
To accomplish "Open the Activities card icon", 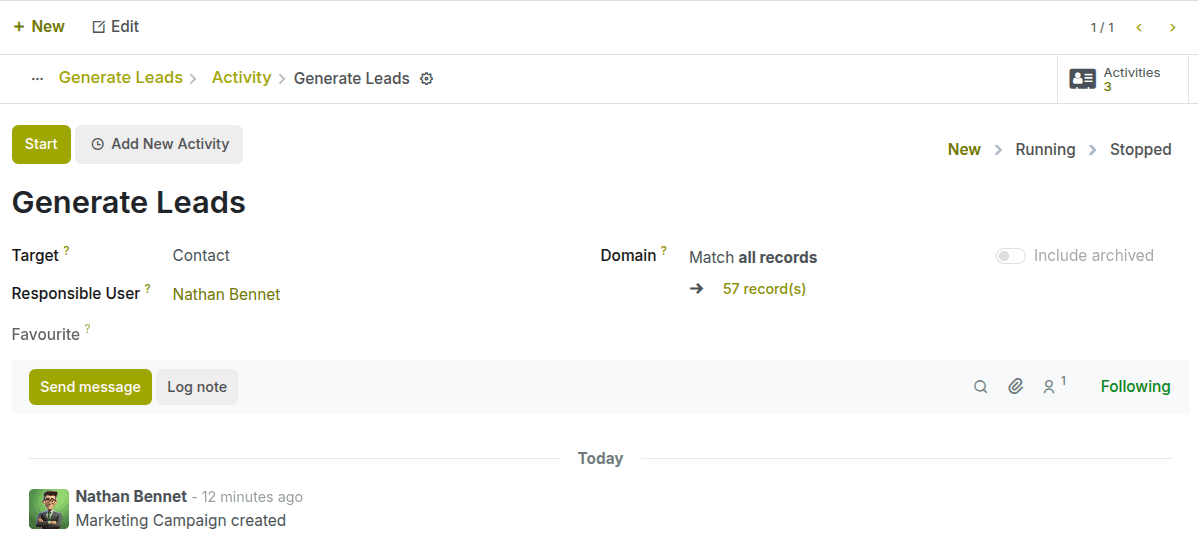I will coord(1082,79).
